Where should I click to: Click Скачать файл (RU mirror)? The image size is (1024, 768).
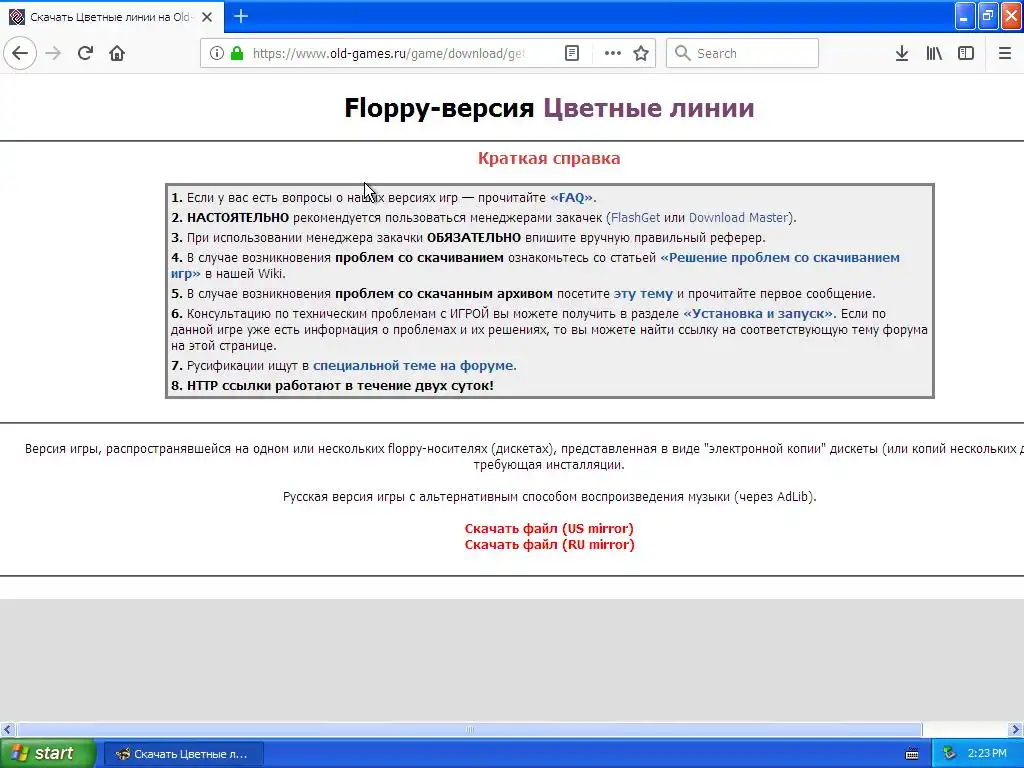click(549, 545)
